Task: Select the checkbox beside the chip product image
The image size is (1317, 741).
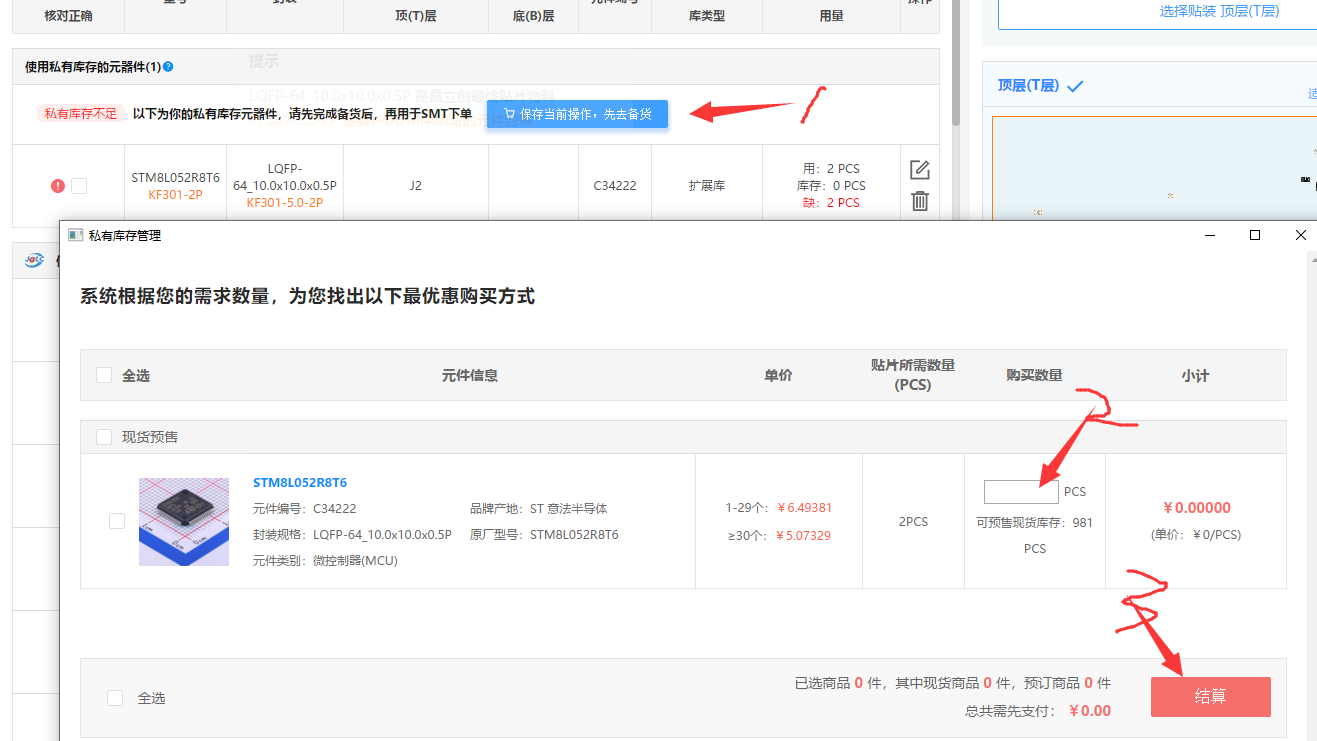Action: pyautogui.click(x=117, y=521)
